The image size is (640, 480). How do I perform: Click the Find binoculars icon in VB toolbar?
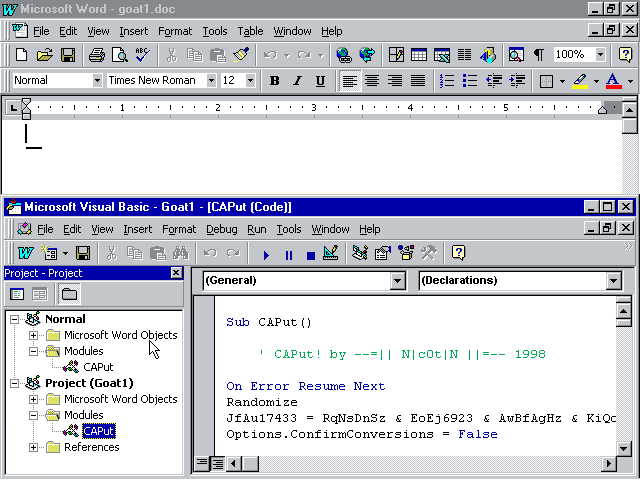[180, 253]
